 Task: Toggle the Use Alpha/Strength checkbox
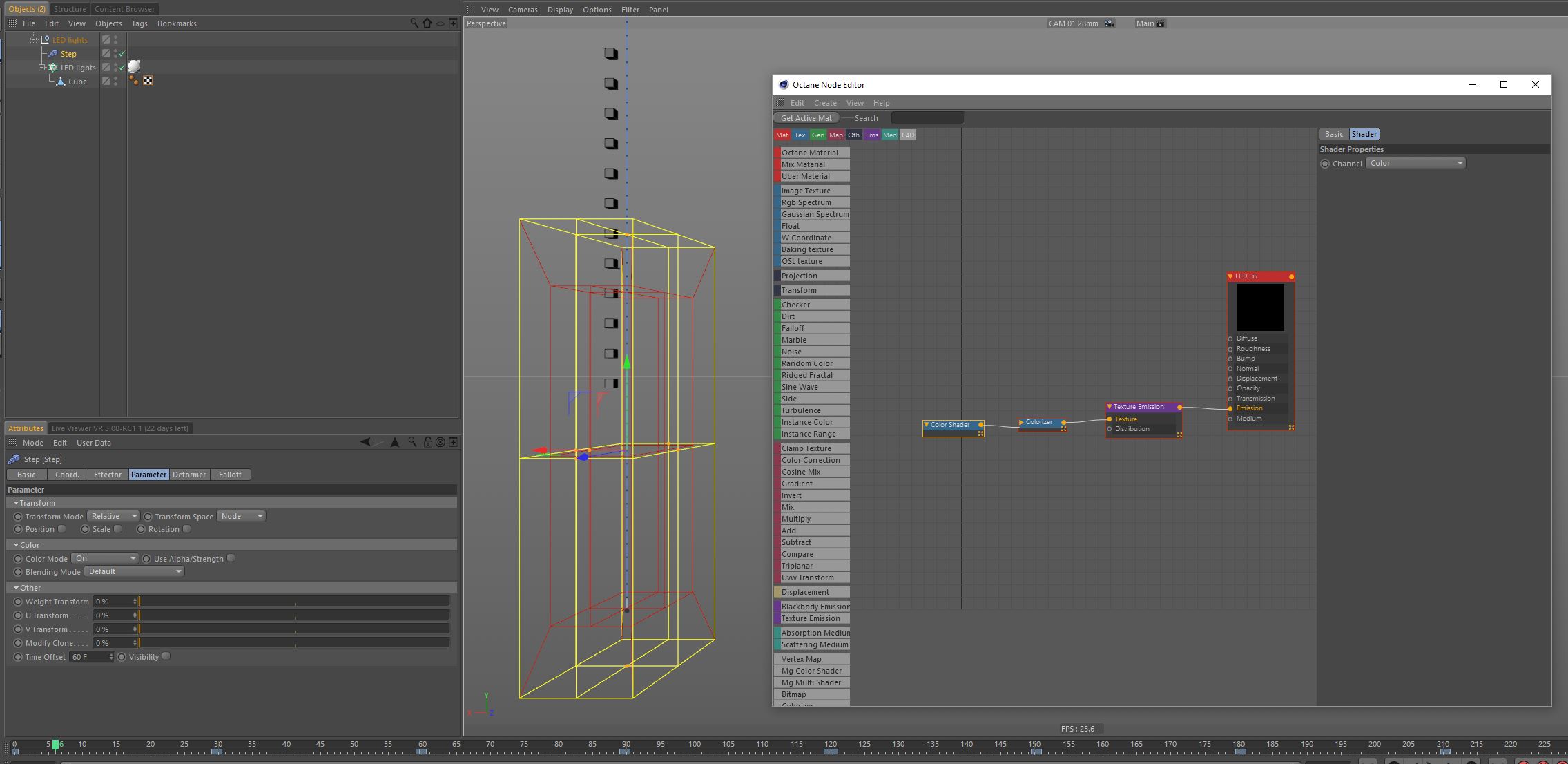pos(231,558)
